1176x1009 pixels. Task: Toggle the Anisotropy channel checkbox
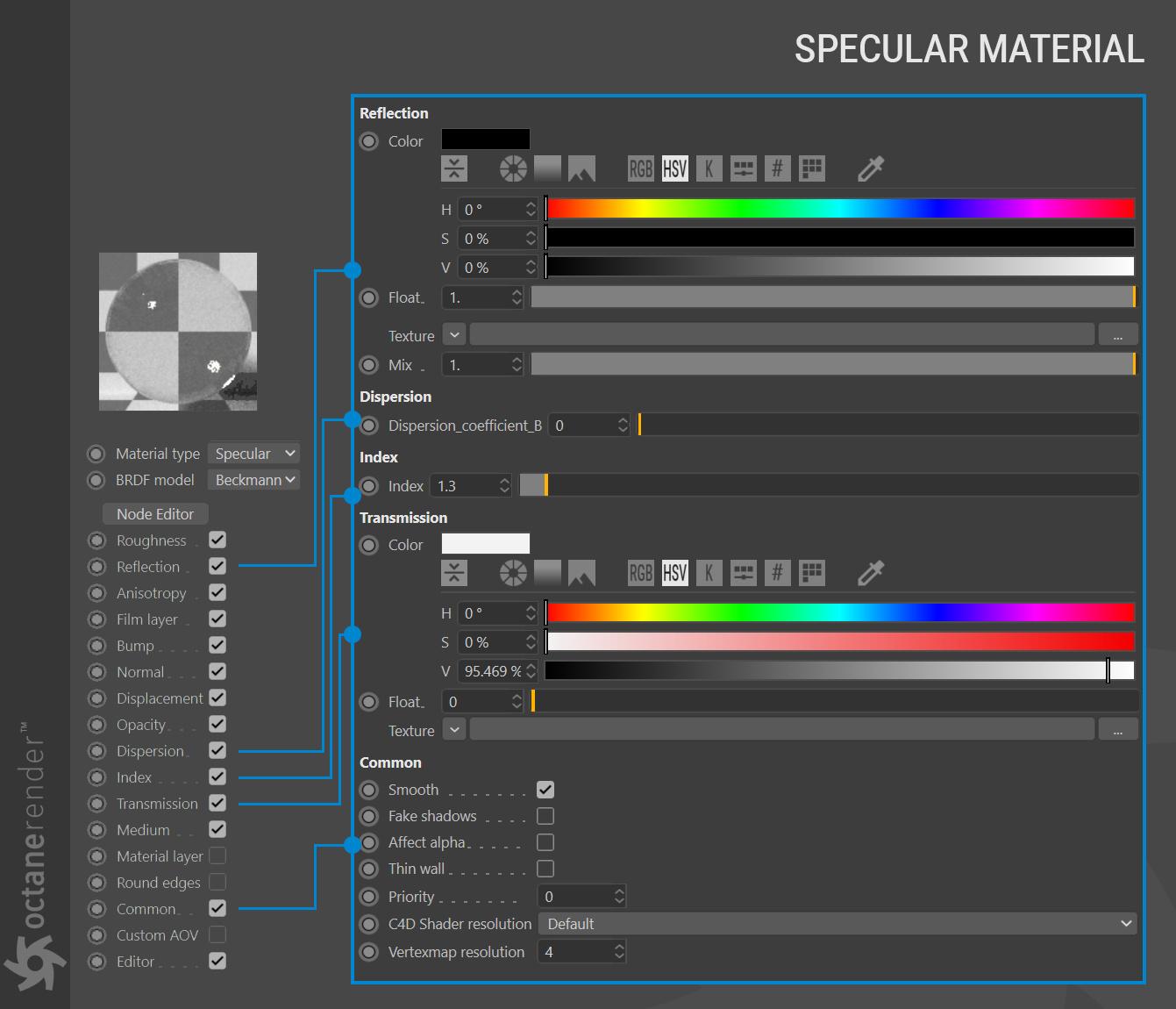(217, 593)
